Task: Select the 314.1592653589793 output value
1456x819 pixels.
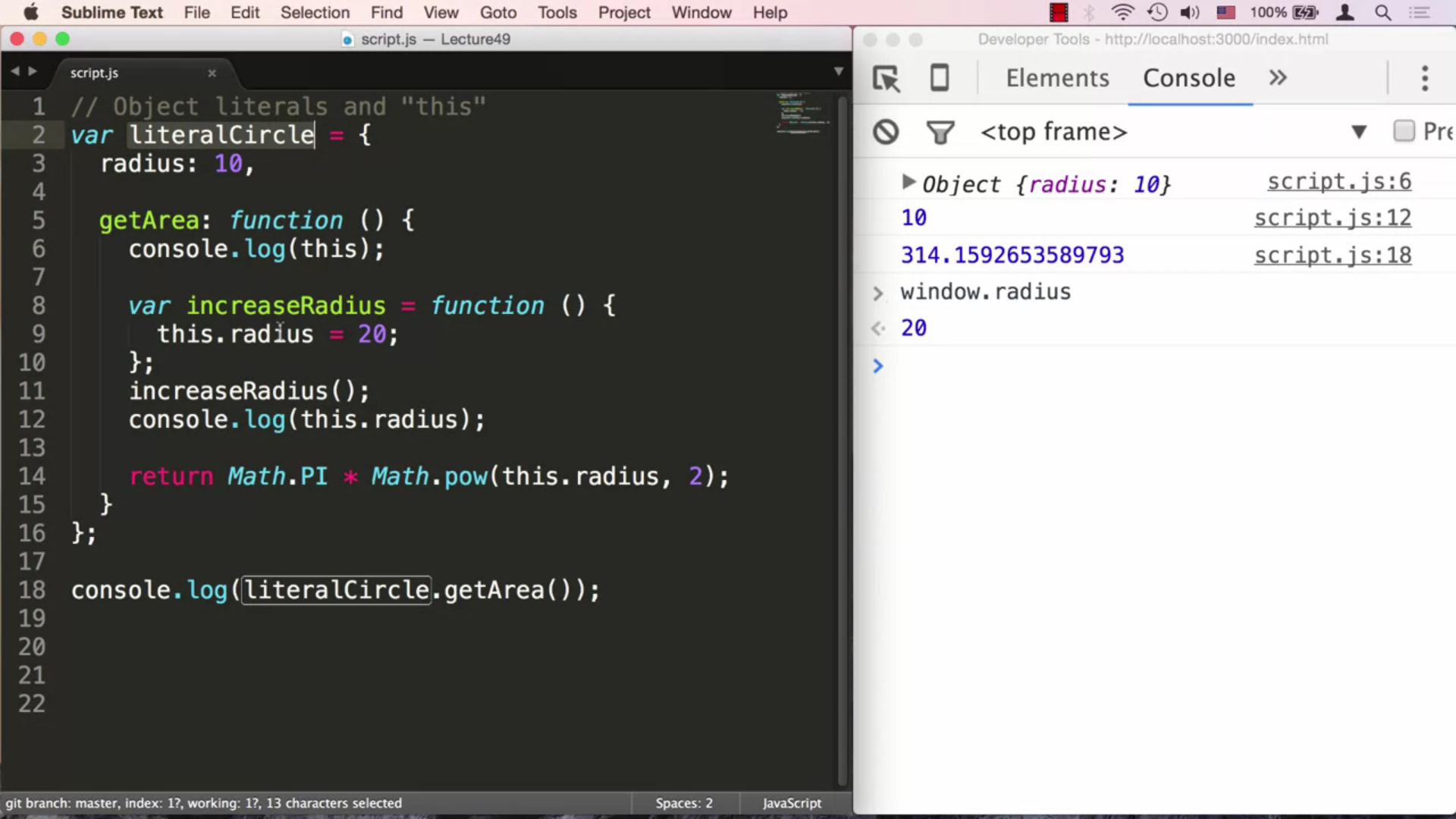Action: (x=1012, y=256)
